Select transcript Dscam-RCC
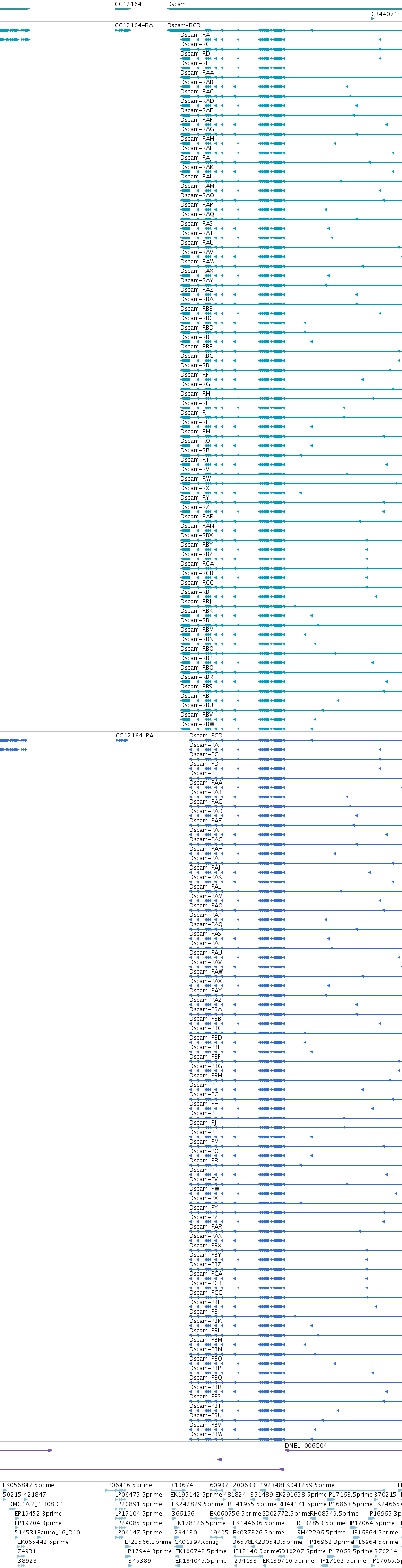402x1568 pixels. click(197, 583)
